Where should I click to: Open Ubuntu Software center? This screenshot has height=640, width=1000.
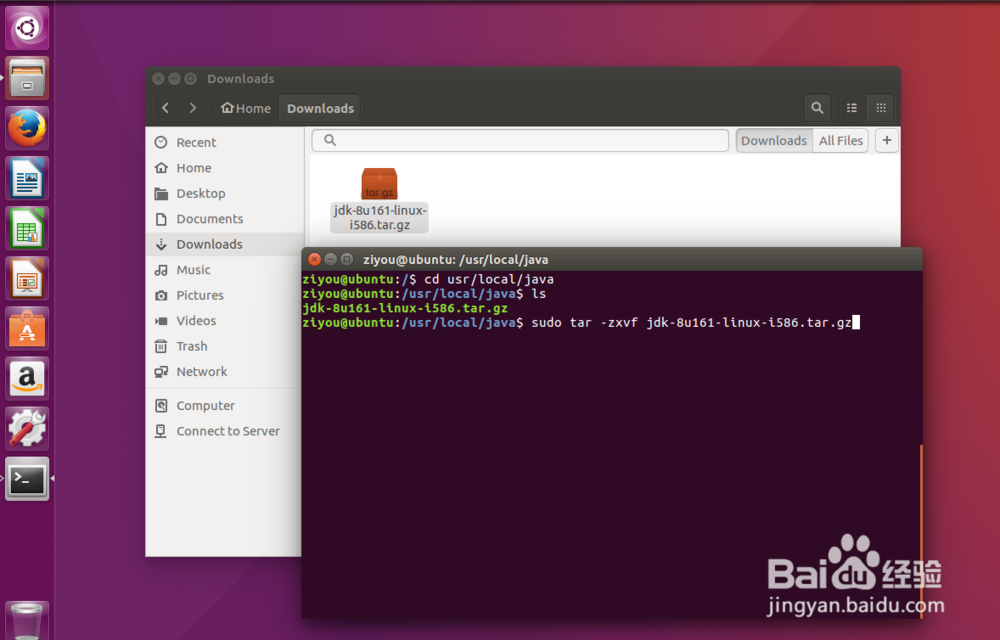pyautogui.click(x=27, y=328)
